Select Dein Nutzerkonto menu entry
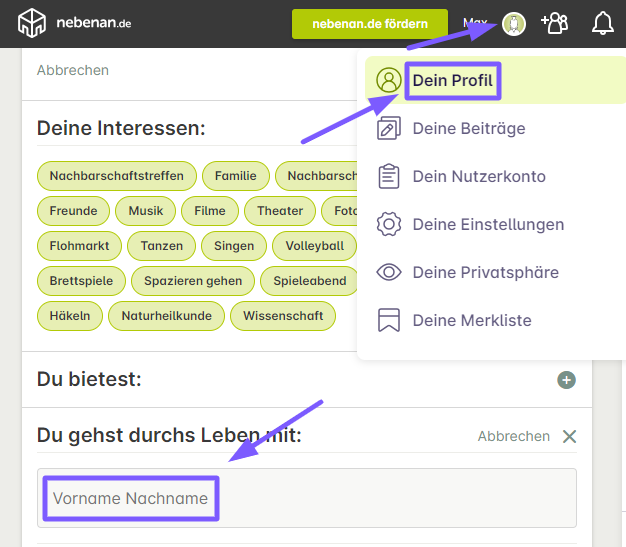The height and width of the screenshot is (547, 626). pos(478,177)
